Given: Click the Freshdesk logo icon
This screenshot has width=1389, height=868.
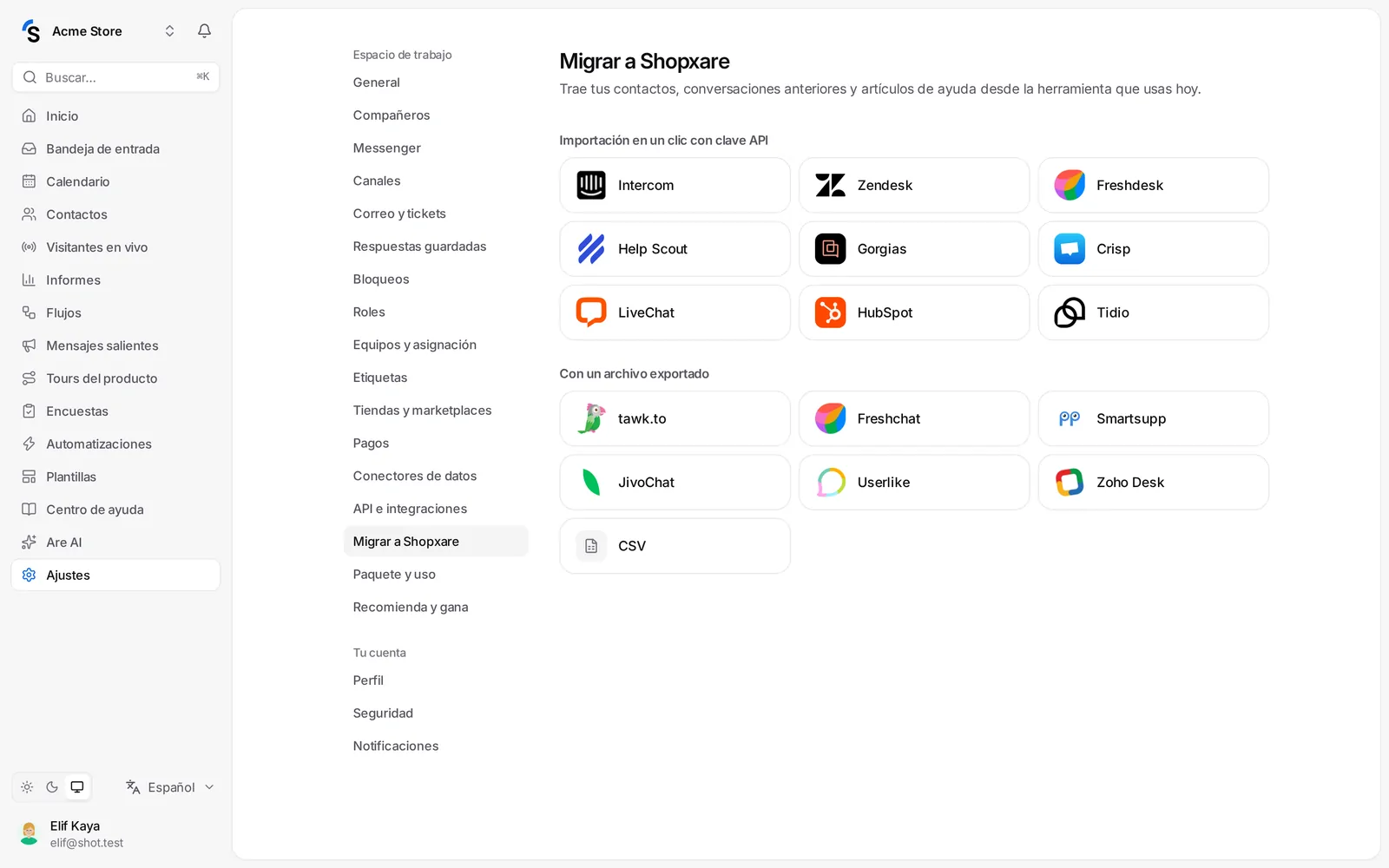Looking at the screenshot, I should (1070, 185).
